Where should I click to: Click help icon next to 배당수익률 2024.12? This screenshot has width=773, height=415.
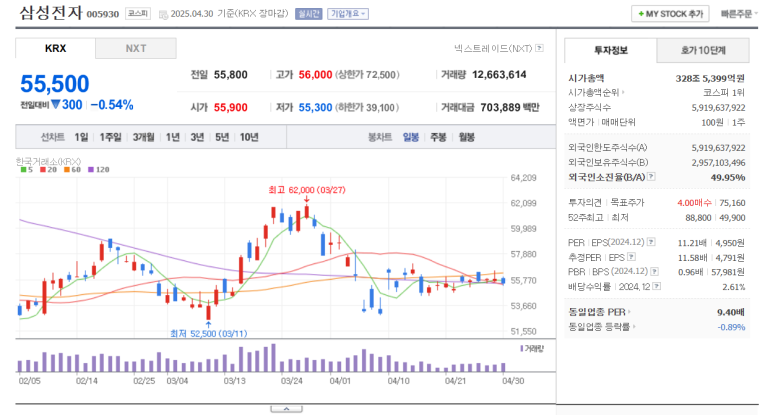coord(657,286)
